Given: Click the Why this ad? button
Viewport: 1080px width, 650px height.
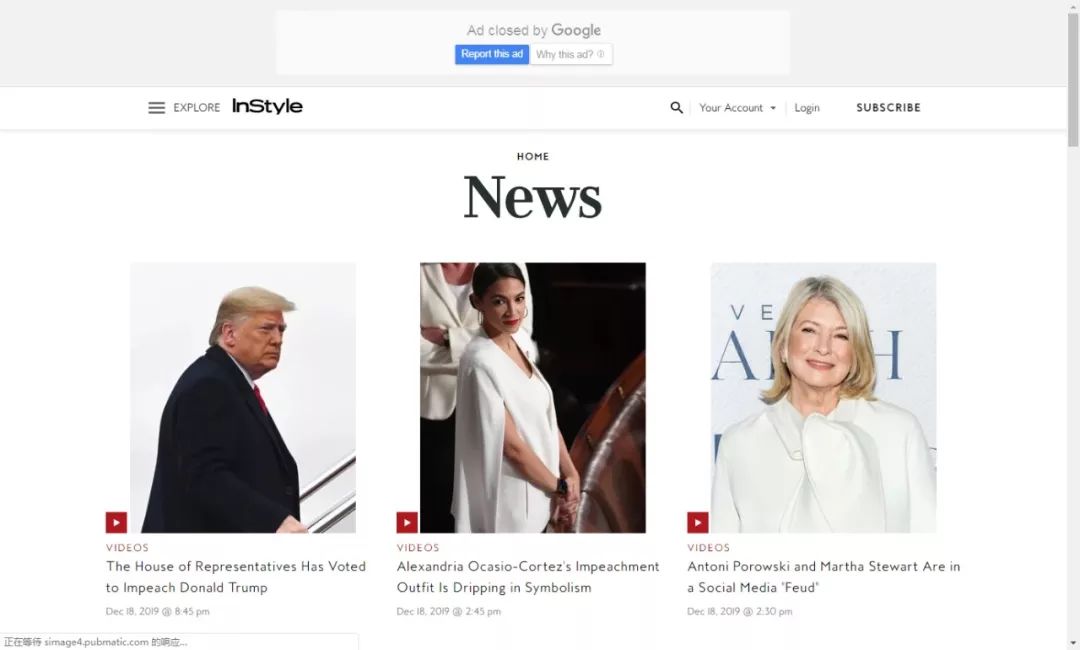Looking at the screenshot, I should (571, 54).
